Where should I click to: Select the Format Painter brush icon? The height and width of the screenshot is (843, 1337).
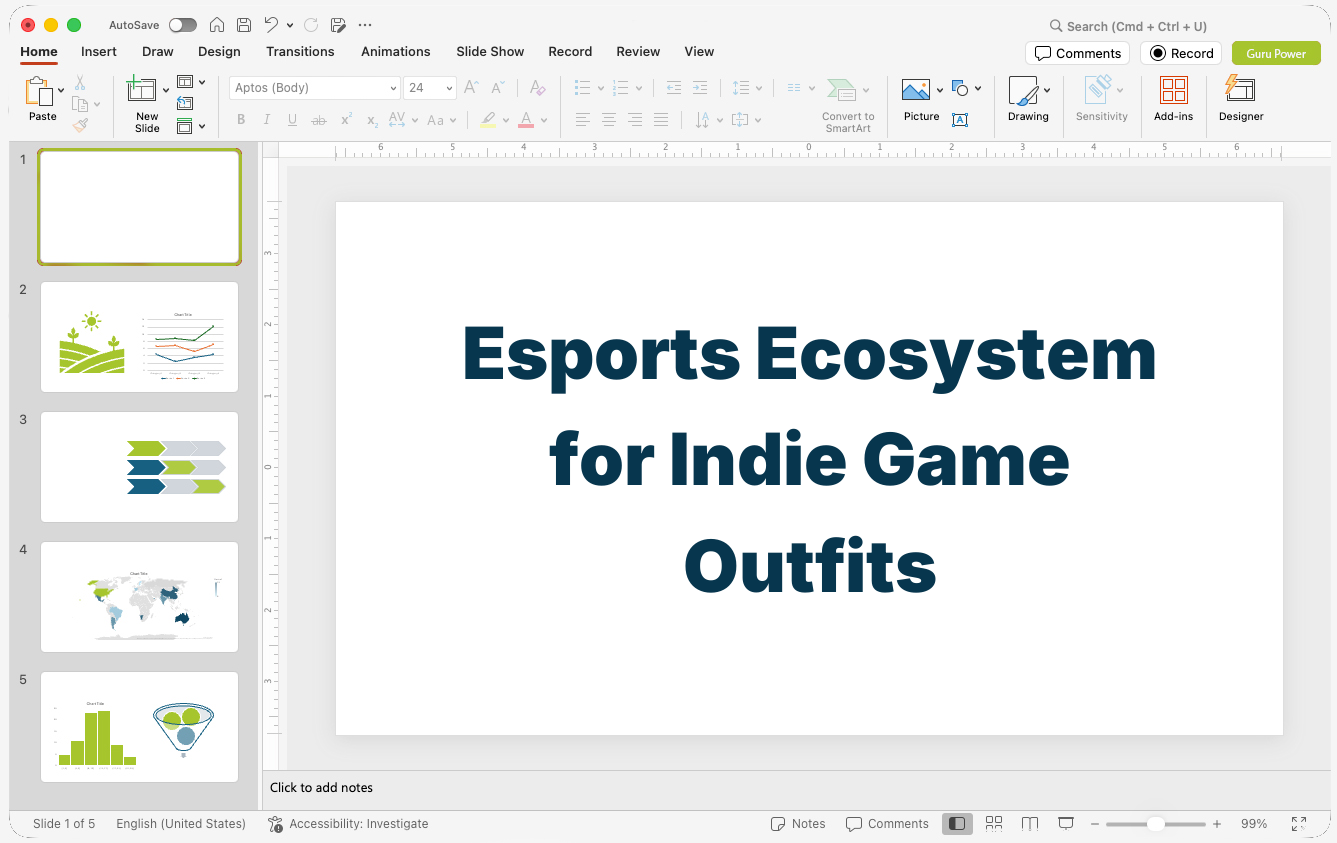click(x=80, y=125)
